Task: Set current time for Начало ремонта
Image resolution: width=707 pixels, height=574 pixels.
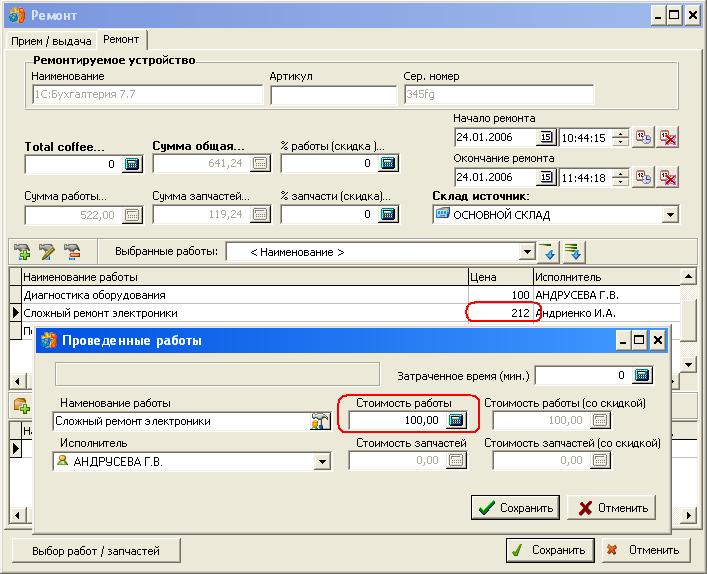Action: pos(646,137)
